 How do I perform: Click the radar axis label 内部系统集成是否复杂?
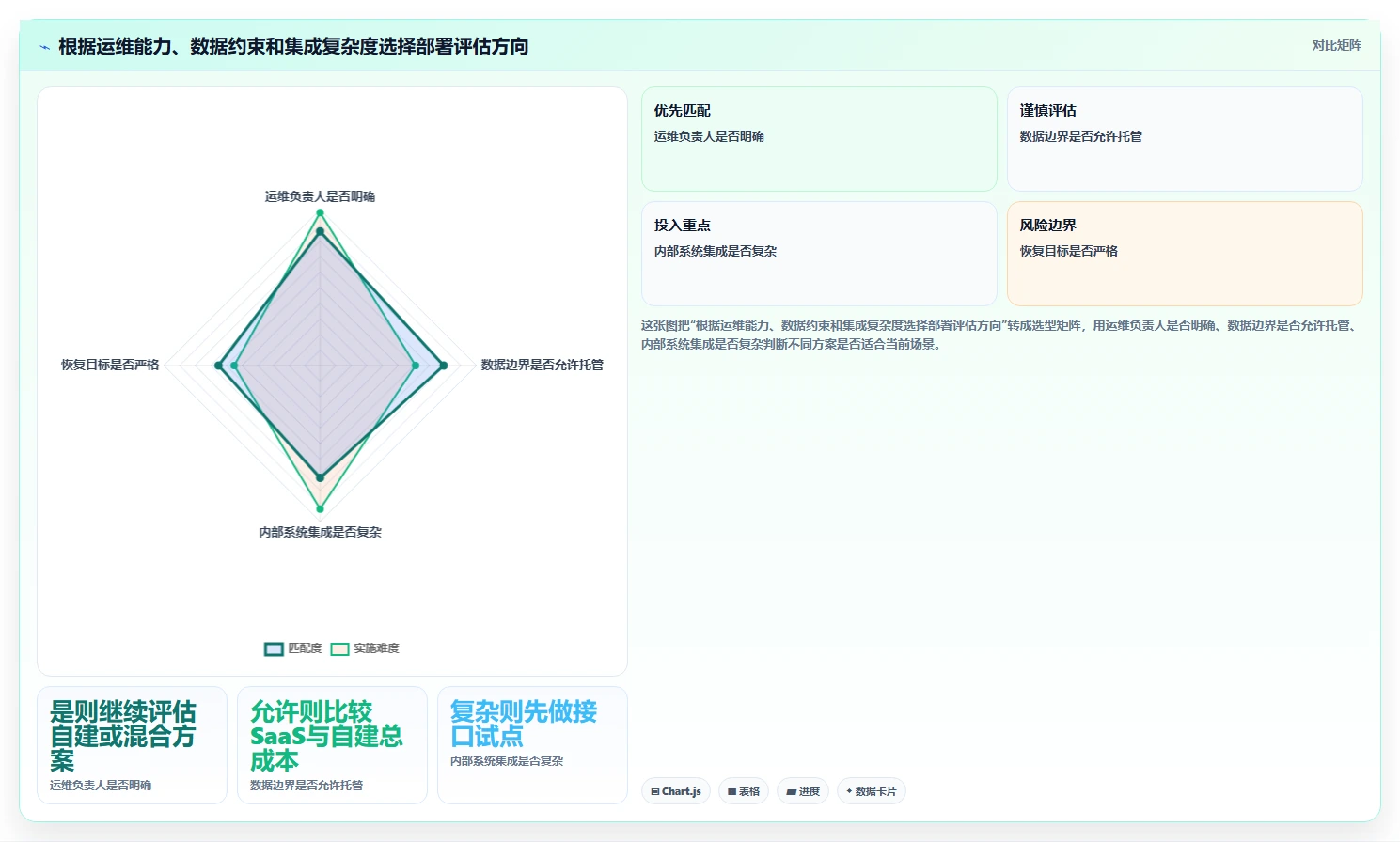[320, 532]
